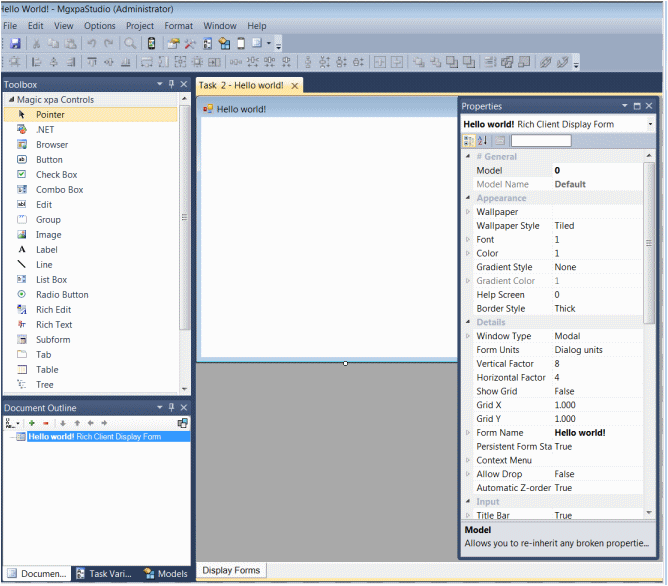Select the Button control in Toolbox
The image size is (668, 586).
49,160
